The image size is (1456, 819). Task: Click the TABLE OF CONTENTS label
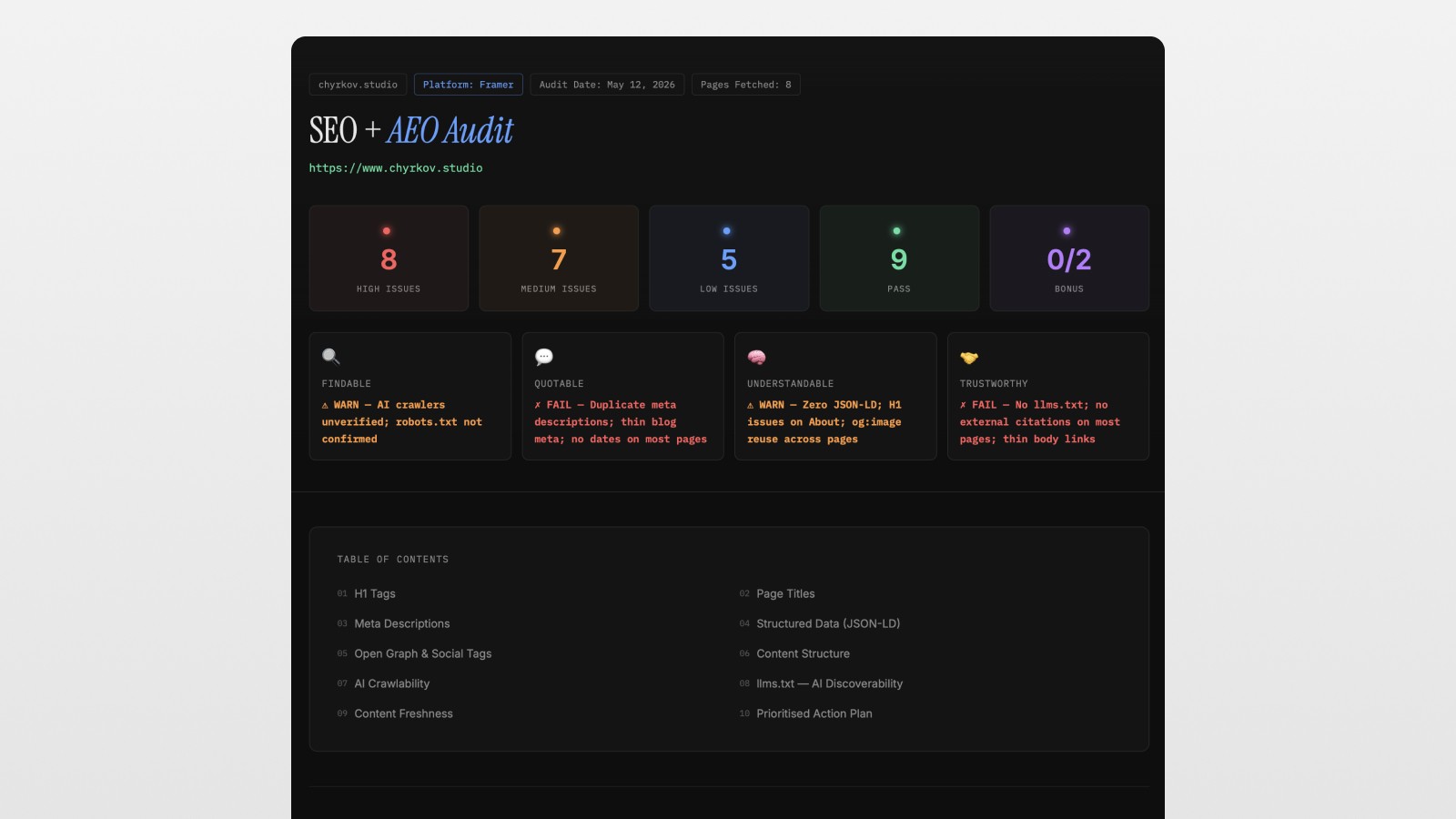tap(393, 560)
